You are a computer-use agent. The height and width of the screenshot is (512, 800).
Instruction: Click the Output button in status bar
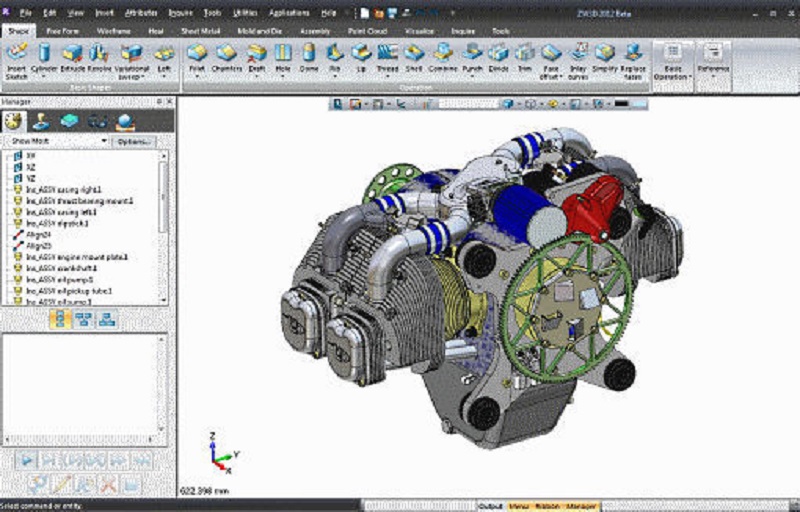click(491, 506)
